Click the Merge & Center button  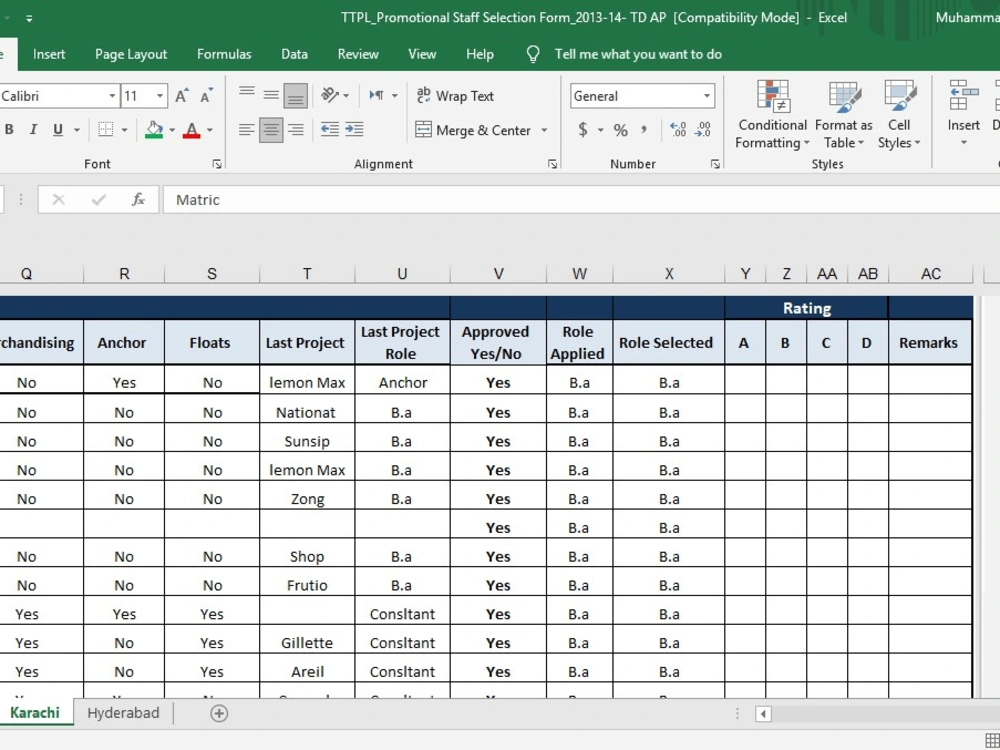pos(473,130)
